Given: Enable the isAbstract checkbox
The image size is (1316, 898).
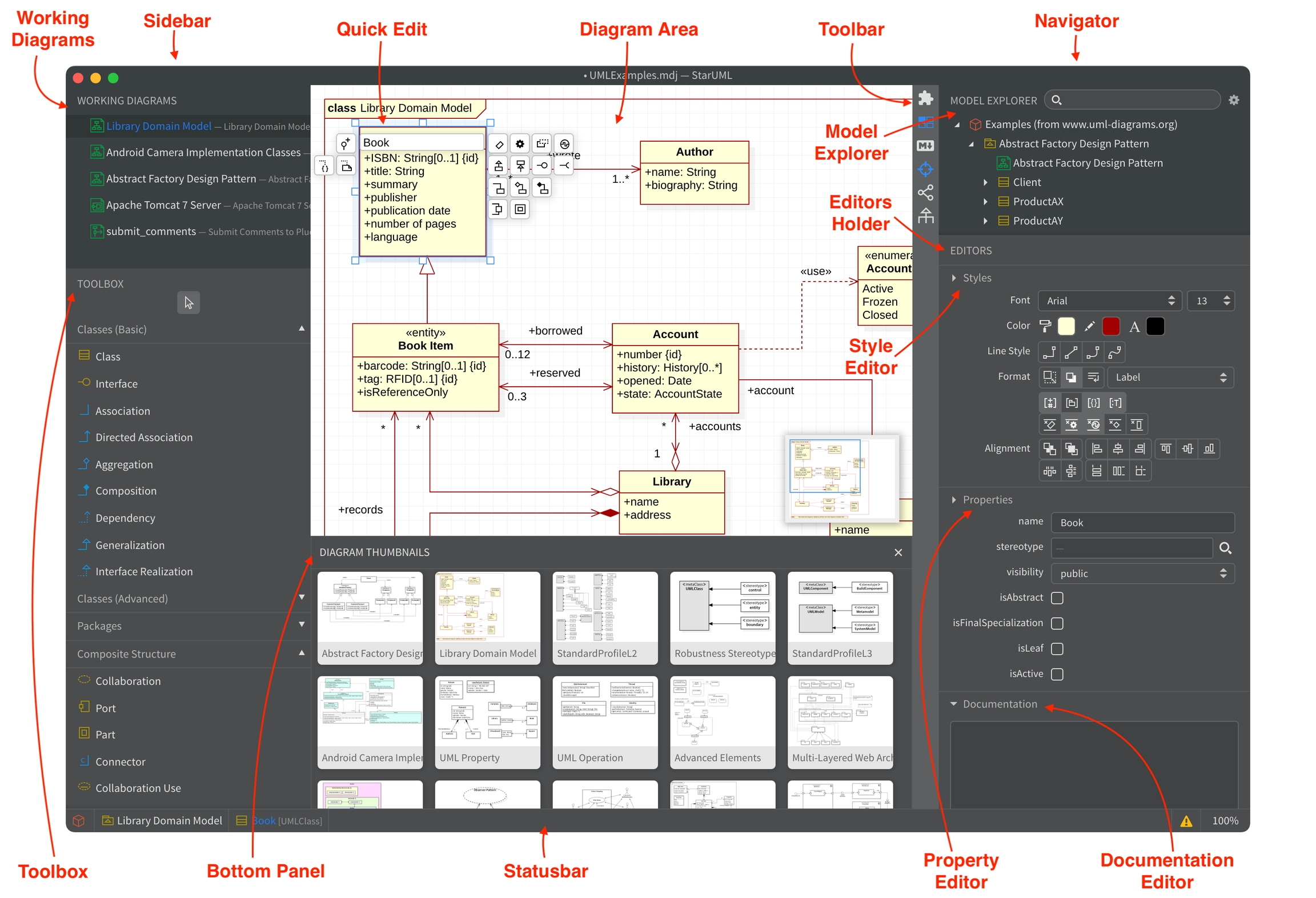Looking at the screenshot, I should (x=1057, y=598).
